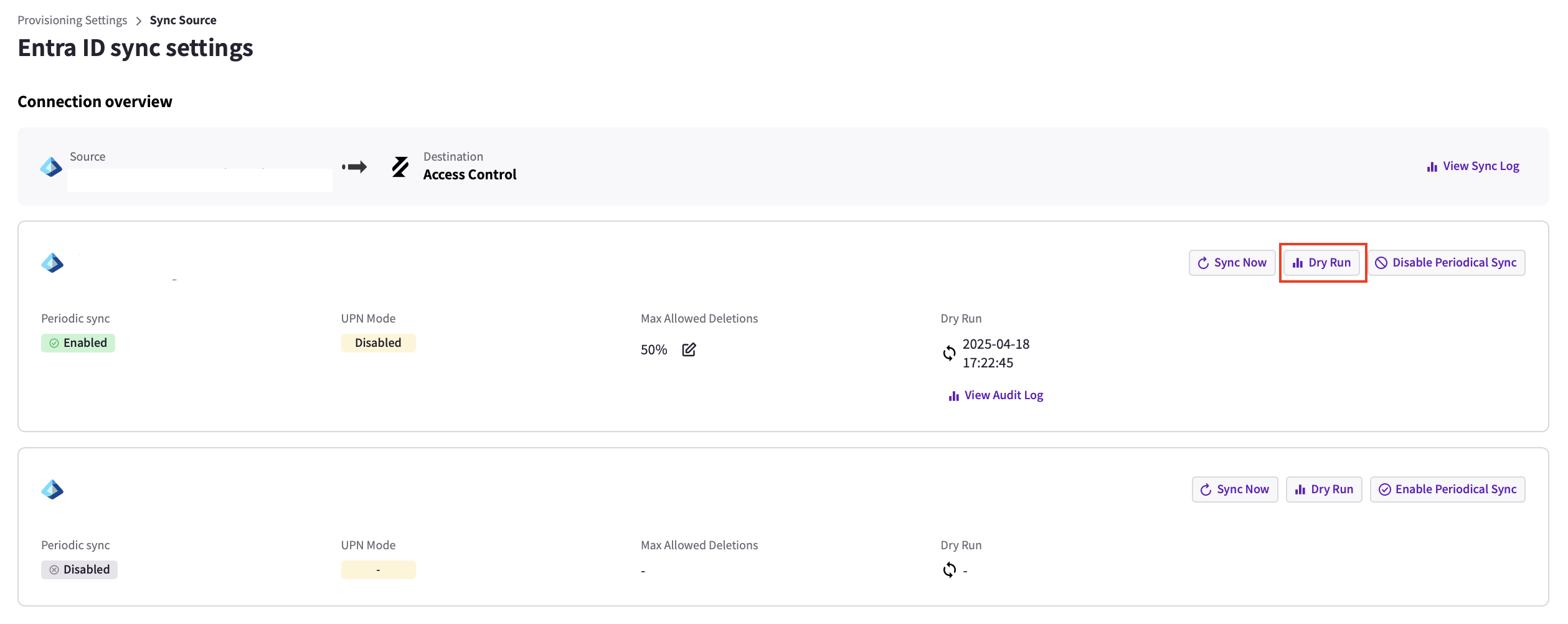Click the Disabled periodic sync badge

pos(79,570)
